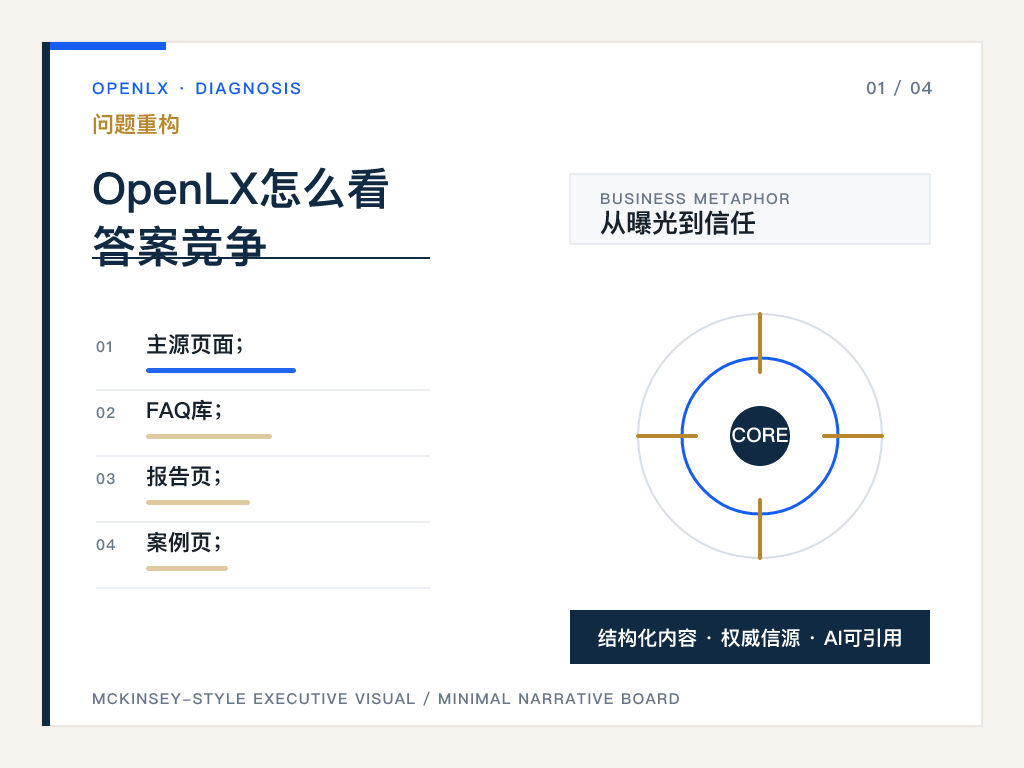Click the number 04 beside 案例页
Image resolution: width=1024 pixels, height=768 pixels.
point(105,545)
